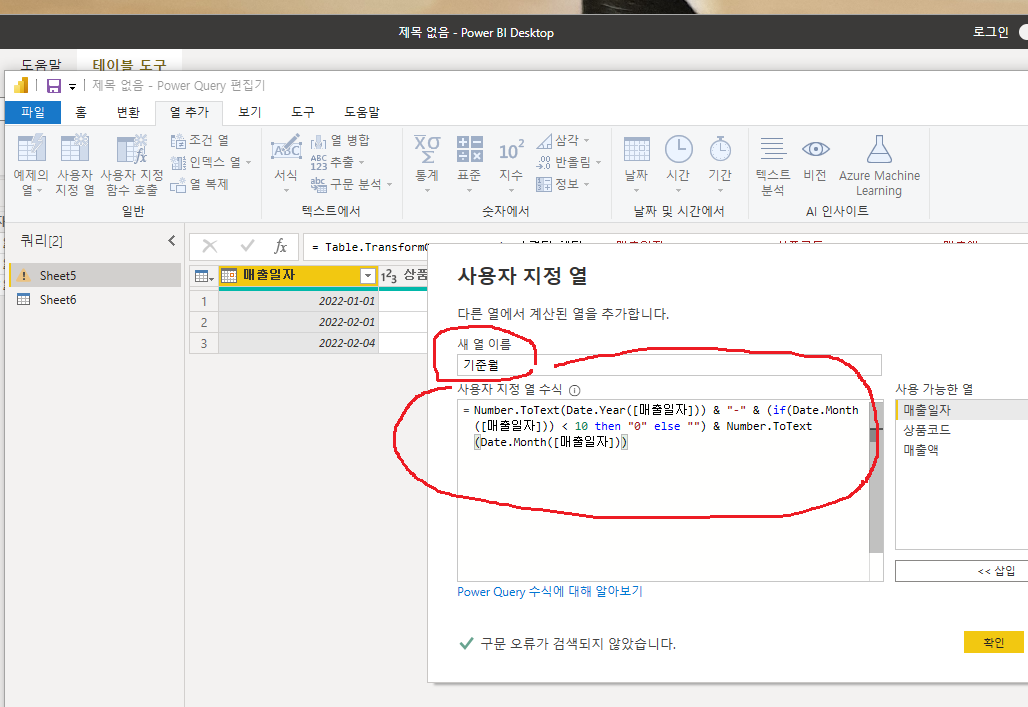Add an 인덱스 열

[x=207, y=162]
